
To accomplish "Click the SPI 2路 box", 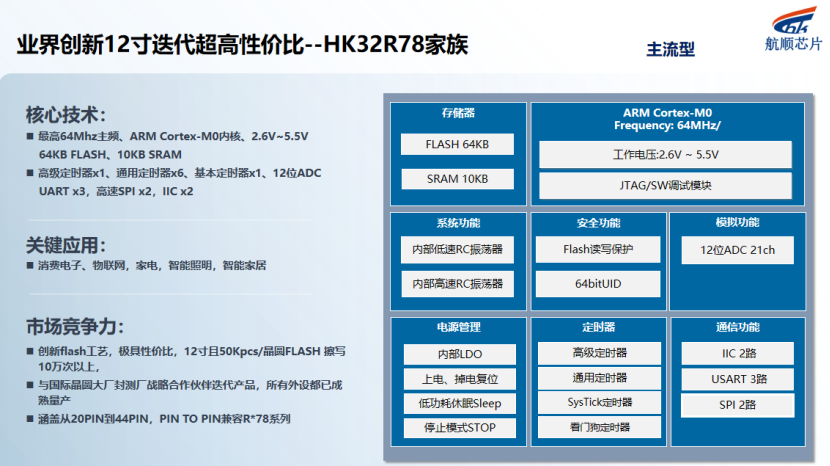I will point(738,405).
